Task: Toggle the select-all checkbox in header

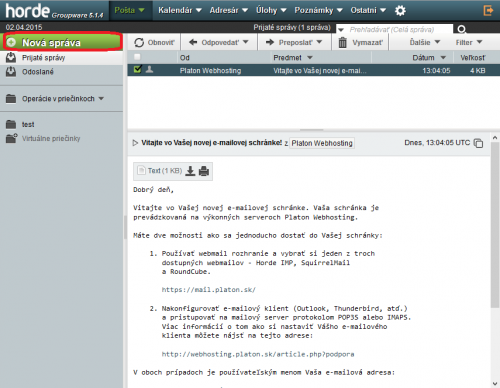Action: [x=137, y=57]
